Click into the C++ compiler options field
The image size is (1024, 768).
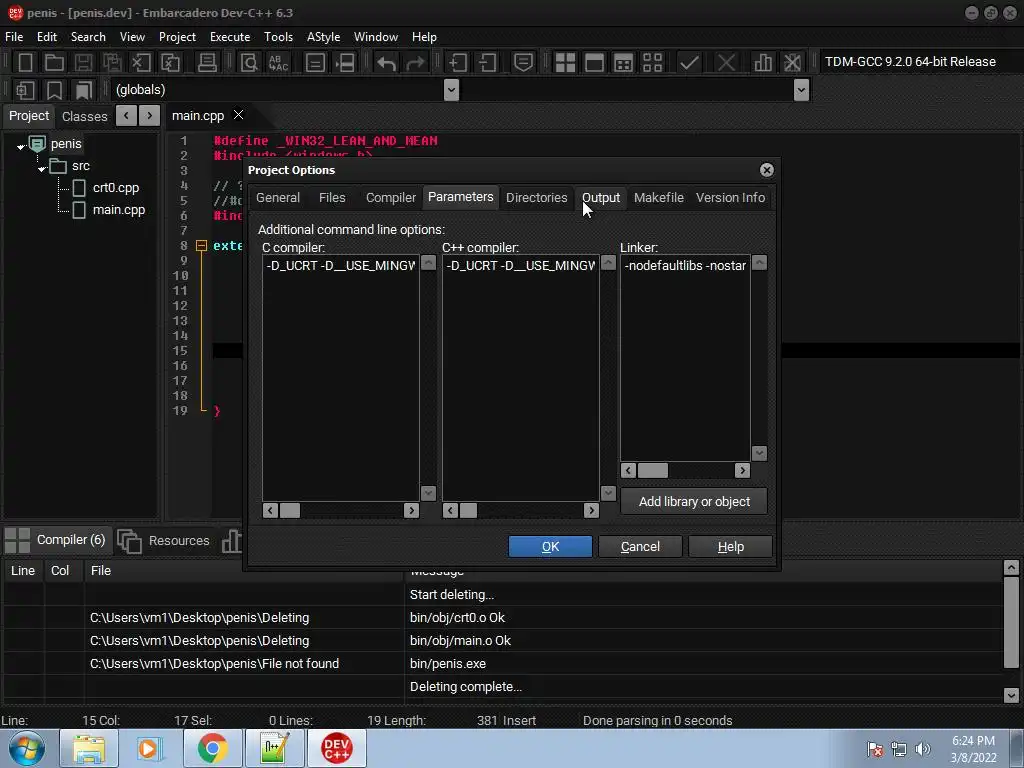coord(520,378)
